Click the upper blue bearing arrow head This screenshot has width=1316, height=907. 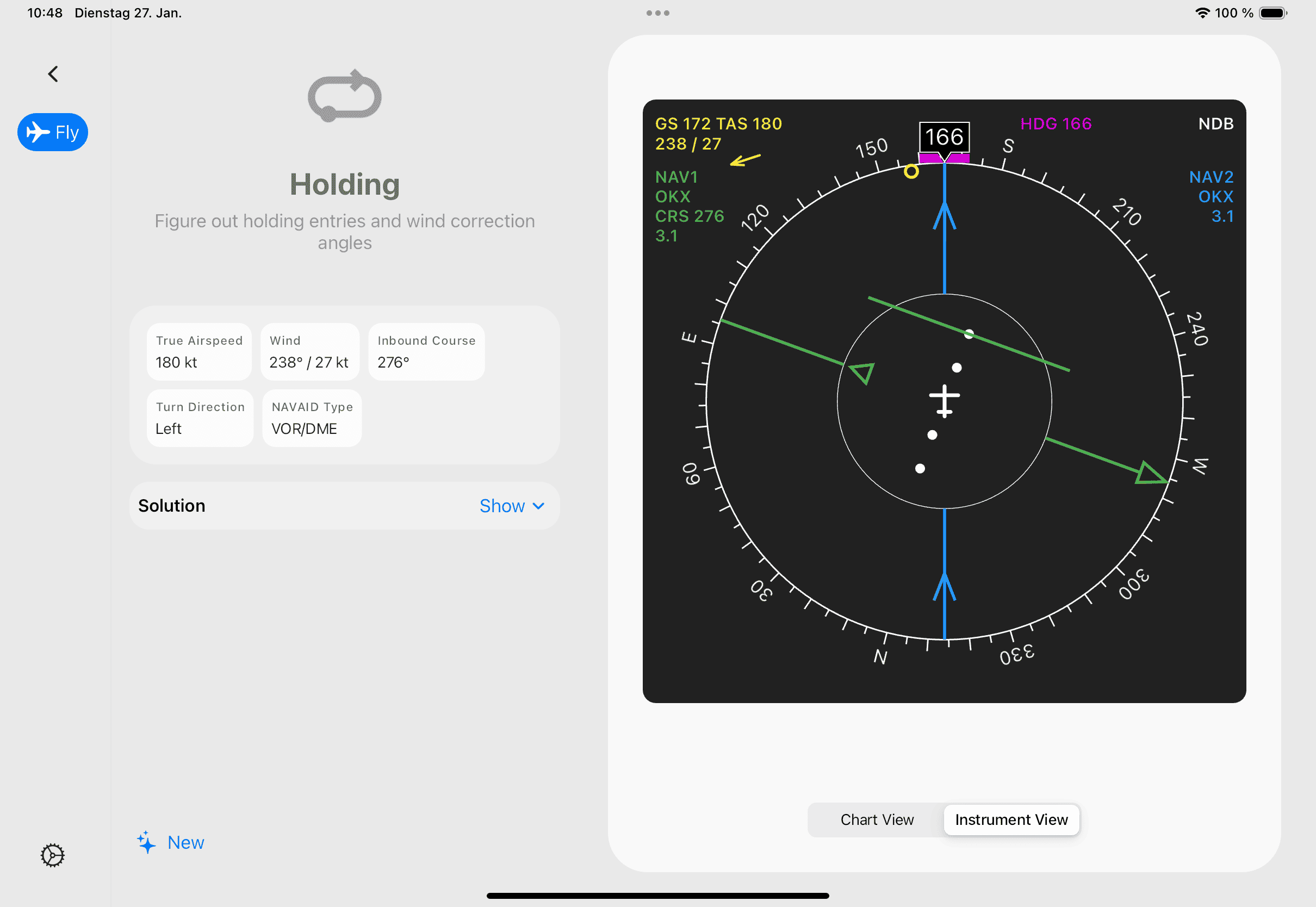[x=945, y=216]
